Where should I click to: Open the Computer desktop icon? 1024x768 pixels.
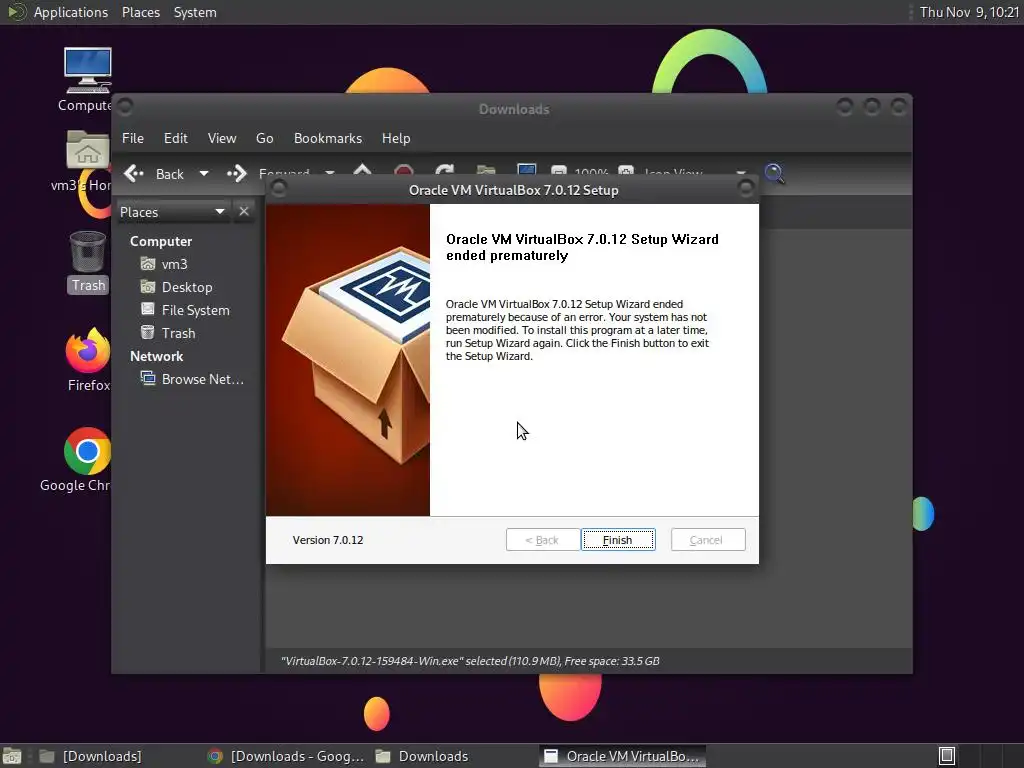pos(87,79)
